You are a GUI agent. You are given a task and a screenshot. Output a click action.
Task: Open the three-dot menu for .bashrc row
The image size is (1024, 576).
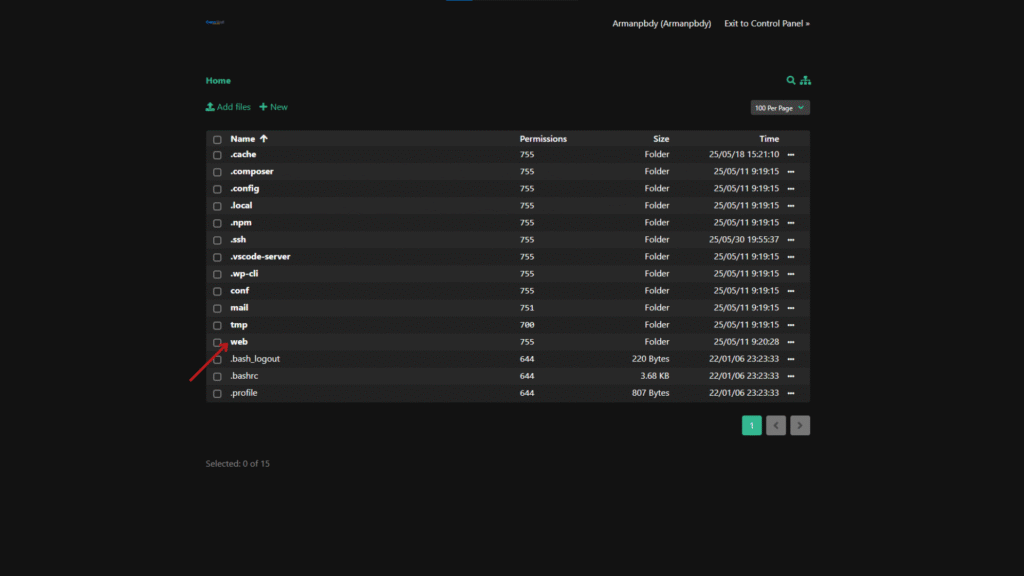pos(791,376)
